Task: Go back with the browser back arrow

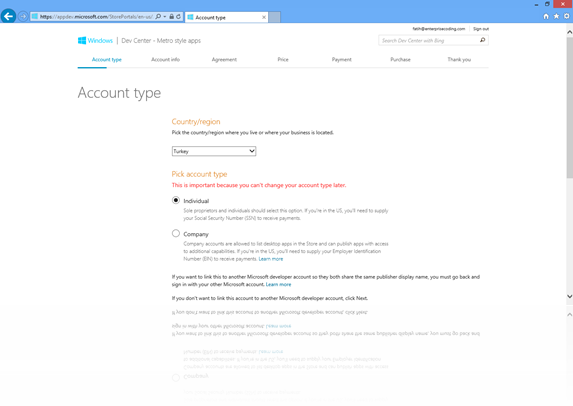Action: (8, 16)
